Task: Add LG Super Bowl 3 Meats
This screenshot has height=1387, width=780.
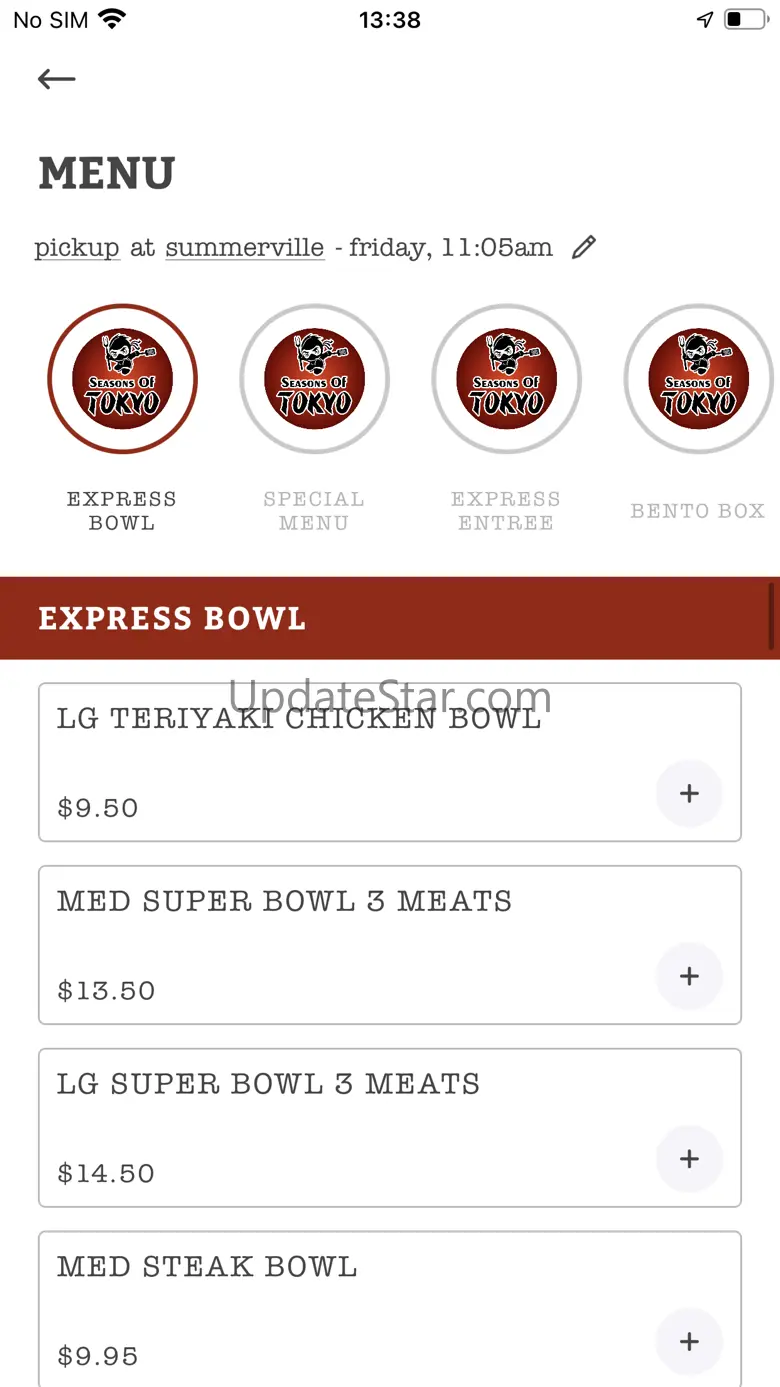Action: [x=689, y=1159]
